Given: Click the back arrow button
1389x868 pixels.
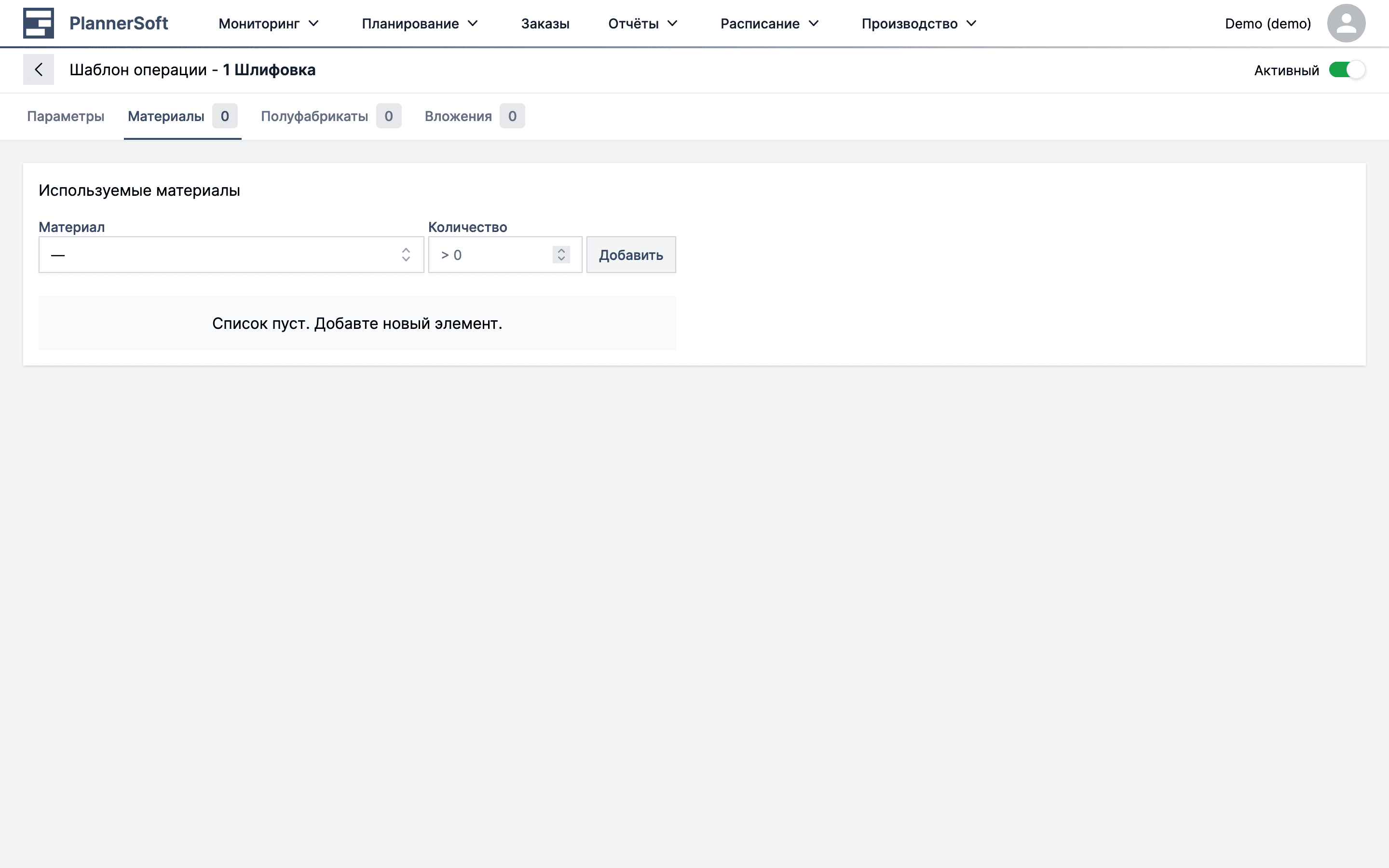Looking at the screenshot, I should pos(39,69).
